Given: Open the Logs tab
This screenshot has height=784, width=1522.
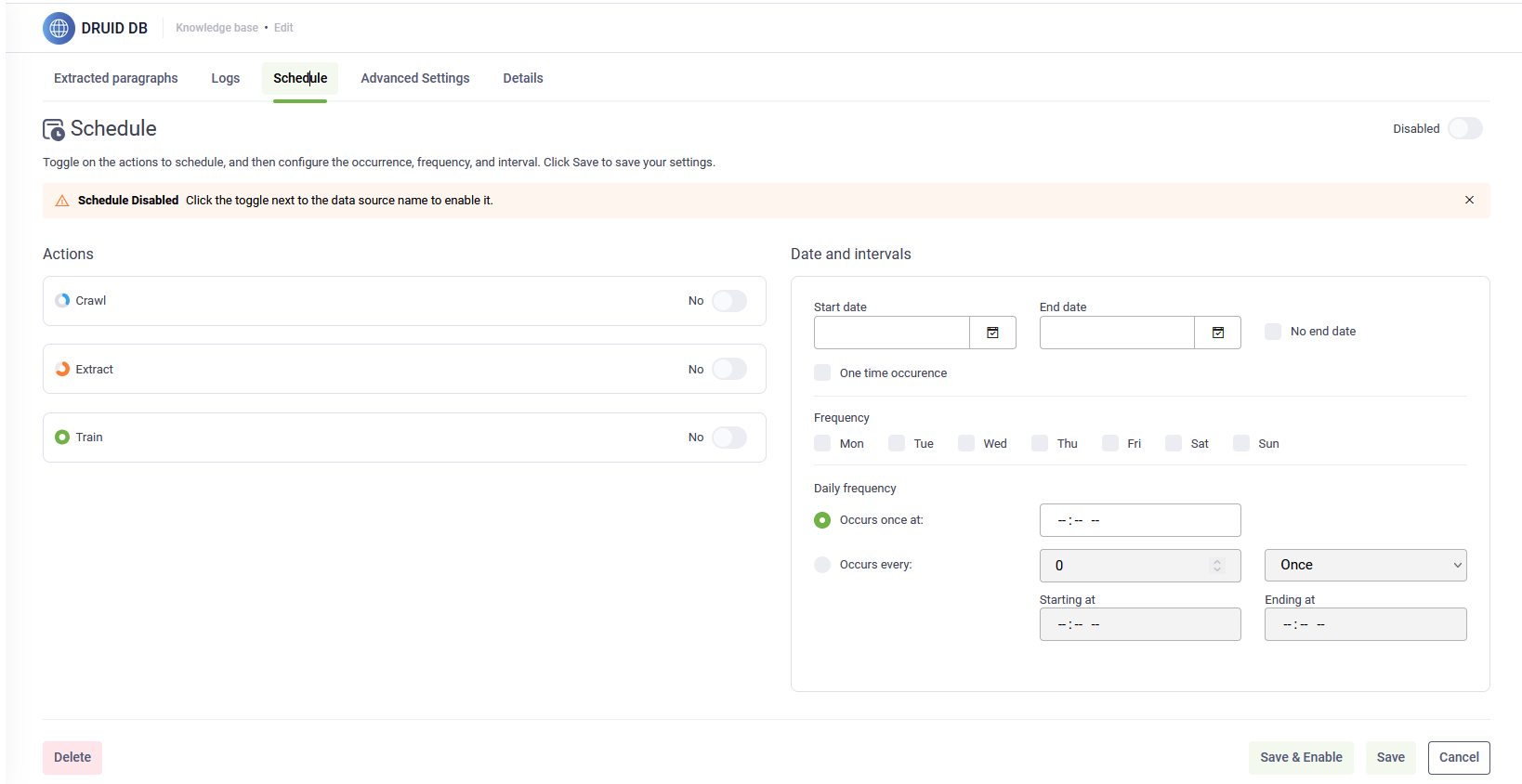Looking at the screenshot, I should 226,78.
